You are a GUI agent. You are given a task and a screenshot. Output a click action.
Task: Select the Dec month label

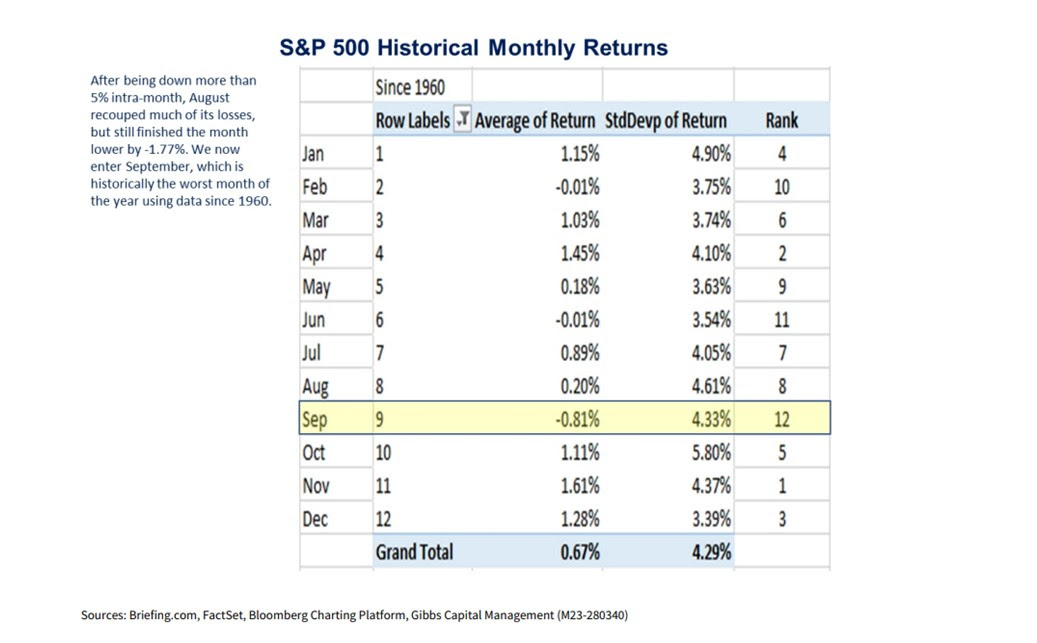click(x=314, y=518)
